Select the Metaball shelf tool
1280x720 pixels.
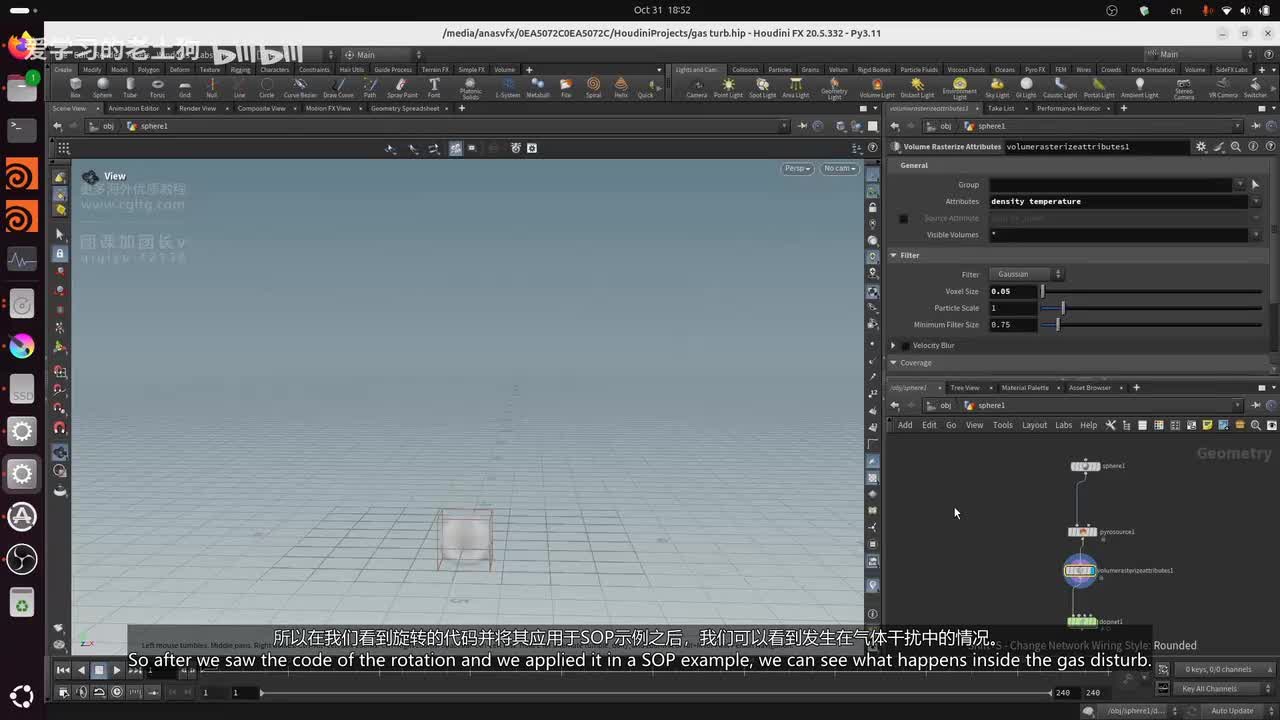click(538, 88)
